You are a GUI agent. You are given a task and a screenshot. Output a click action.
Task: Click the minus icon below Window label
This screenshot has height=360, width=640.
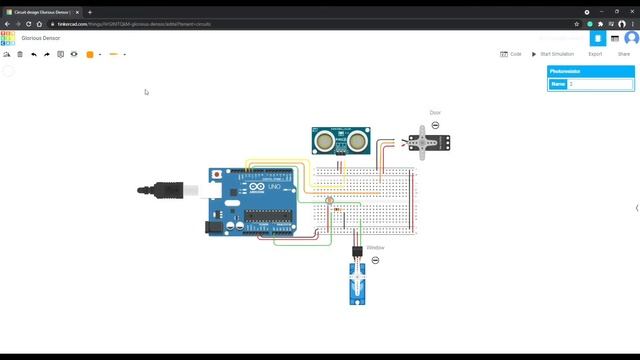(x=375, y=260)
